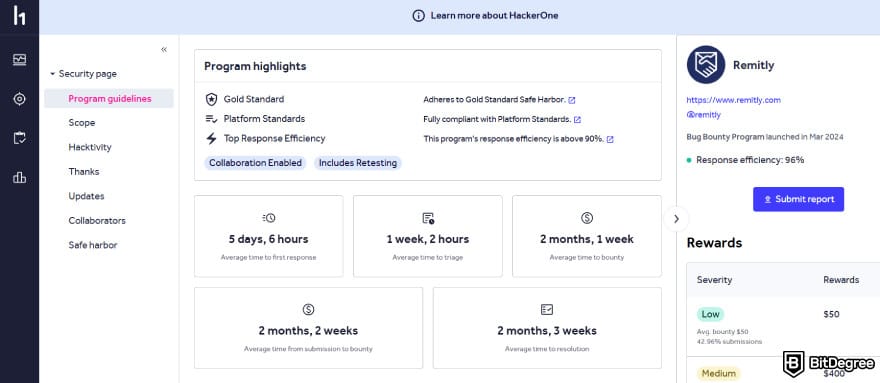Click the submission to bounty dollar icon
Image resolution: width=880 pixels, height=383 pixels.
pyautogui.click(x=308, y=309)
